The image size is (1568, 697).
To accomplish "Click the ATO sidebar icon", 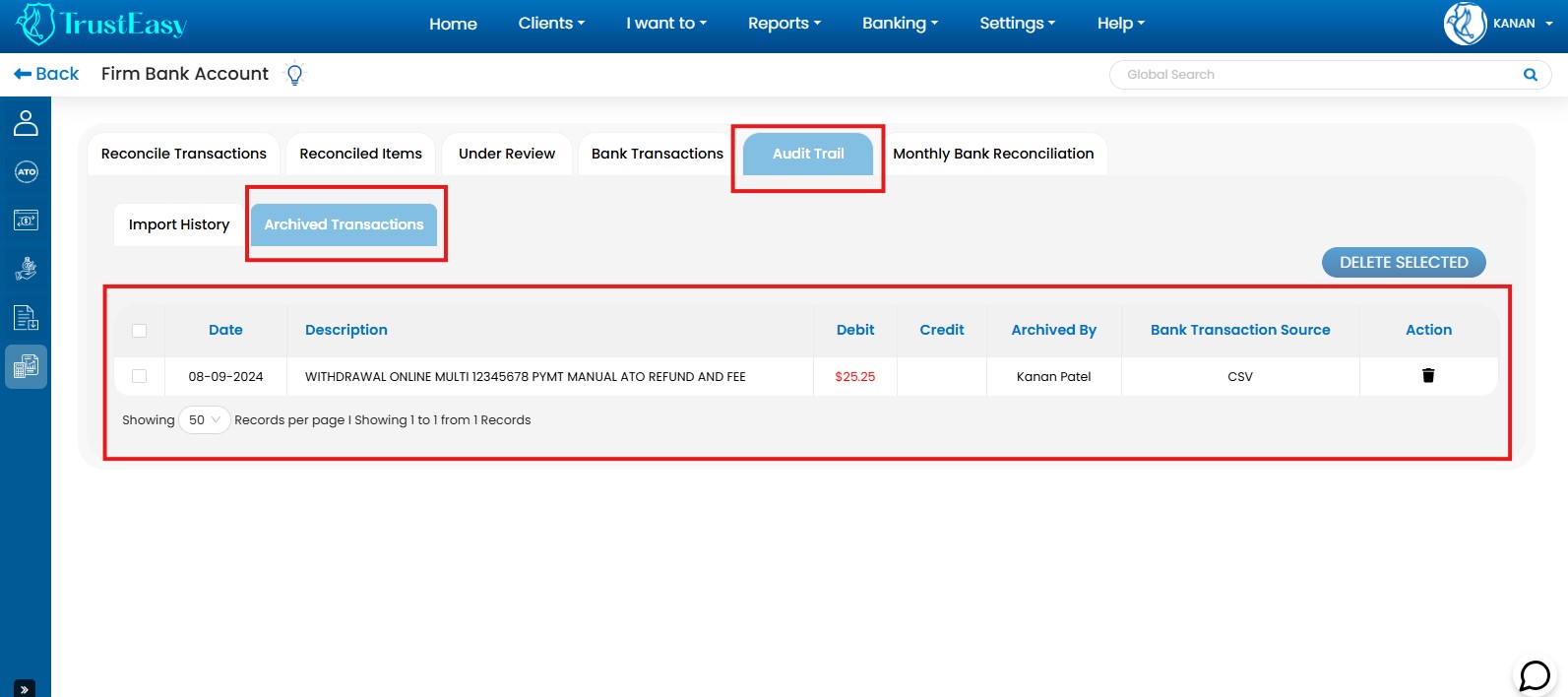I will click(26, 172).
